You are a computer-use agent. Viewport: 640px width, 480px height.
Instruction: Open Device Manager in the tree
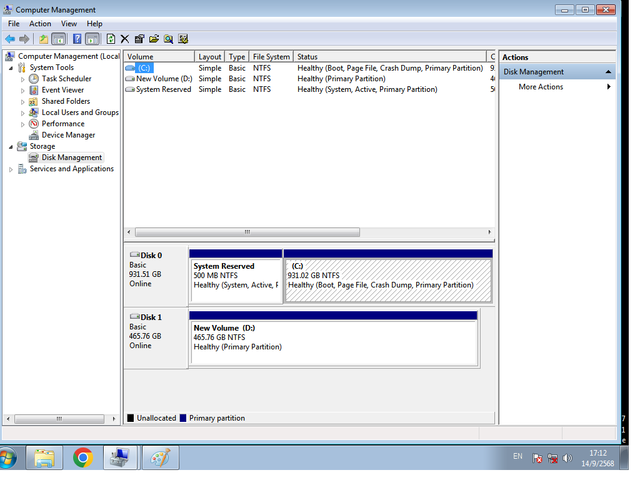pyautogui.click(x=68, y=135)
